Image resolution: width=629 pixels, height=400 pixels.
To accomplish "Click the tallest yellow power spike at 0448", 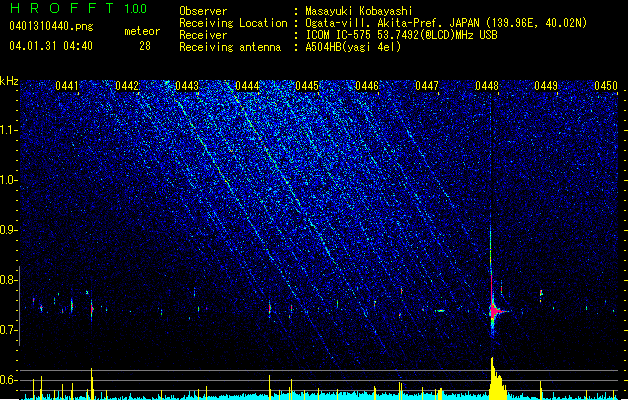I will tap(493, 378).
